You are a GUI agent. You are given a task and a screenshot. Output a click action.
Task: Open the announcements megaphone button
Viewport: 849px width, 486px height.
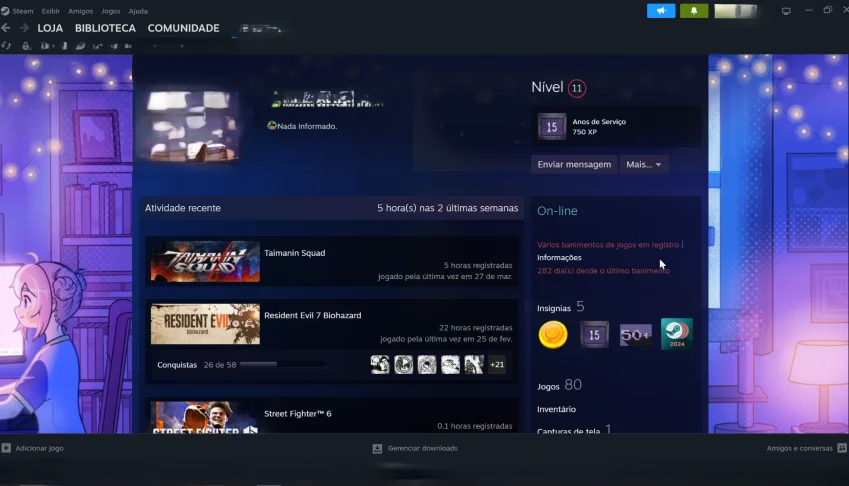coord(661,11)
